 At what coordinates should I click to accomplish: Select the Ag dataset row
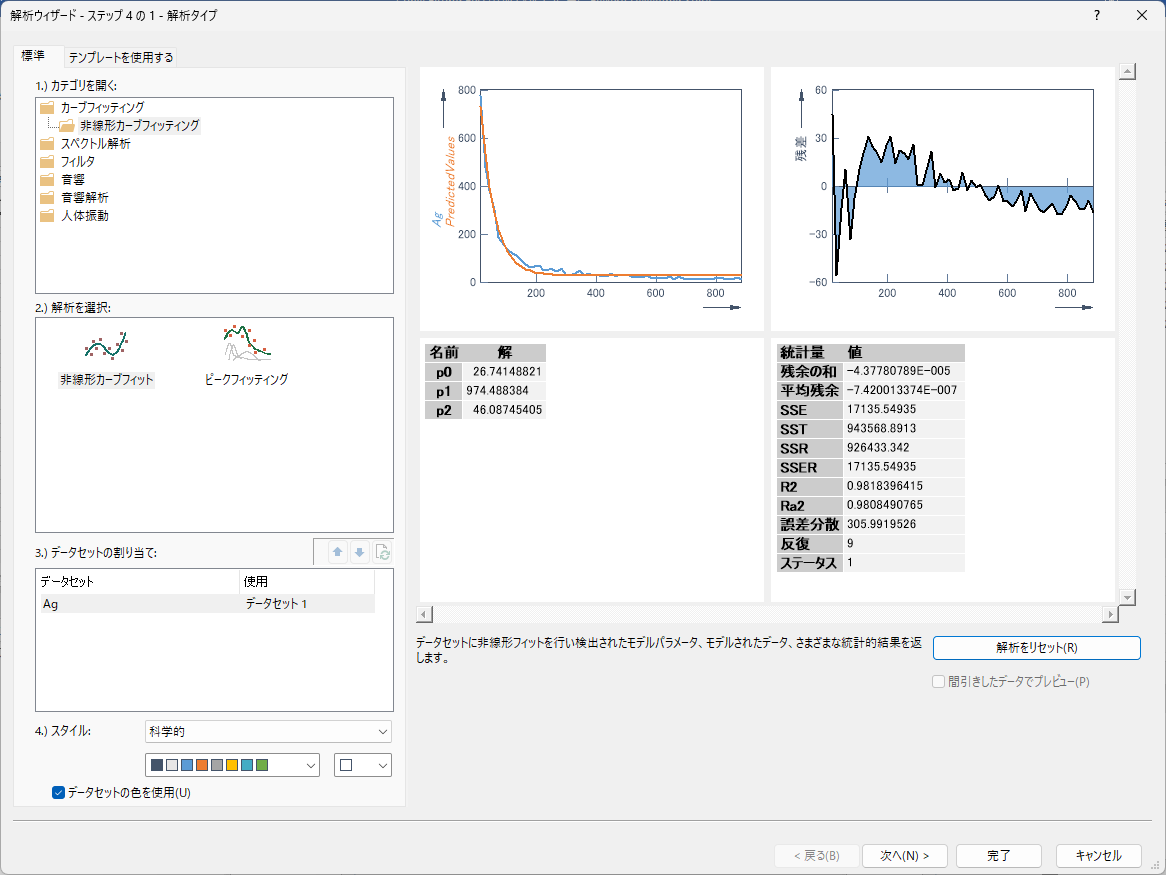point(138,604)
